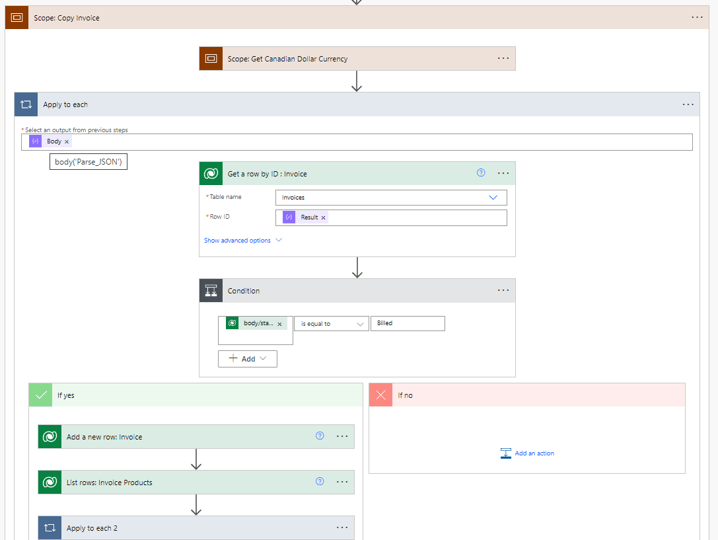Click help icon on Get a row by ID

click(x=481, y=173)
